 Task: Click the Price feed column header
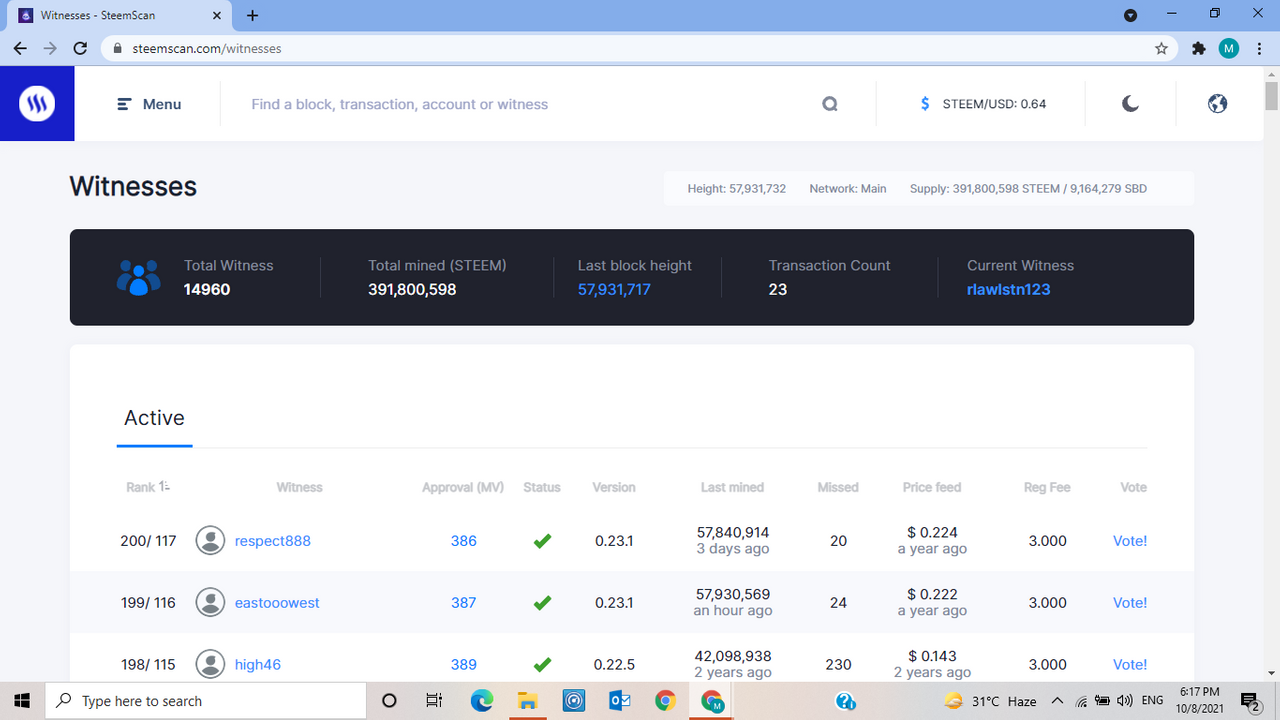932,487
